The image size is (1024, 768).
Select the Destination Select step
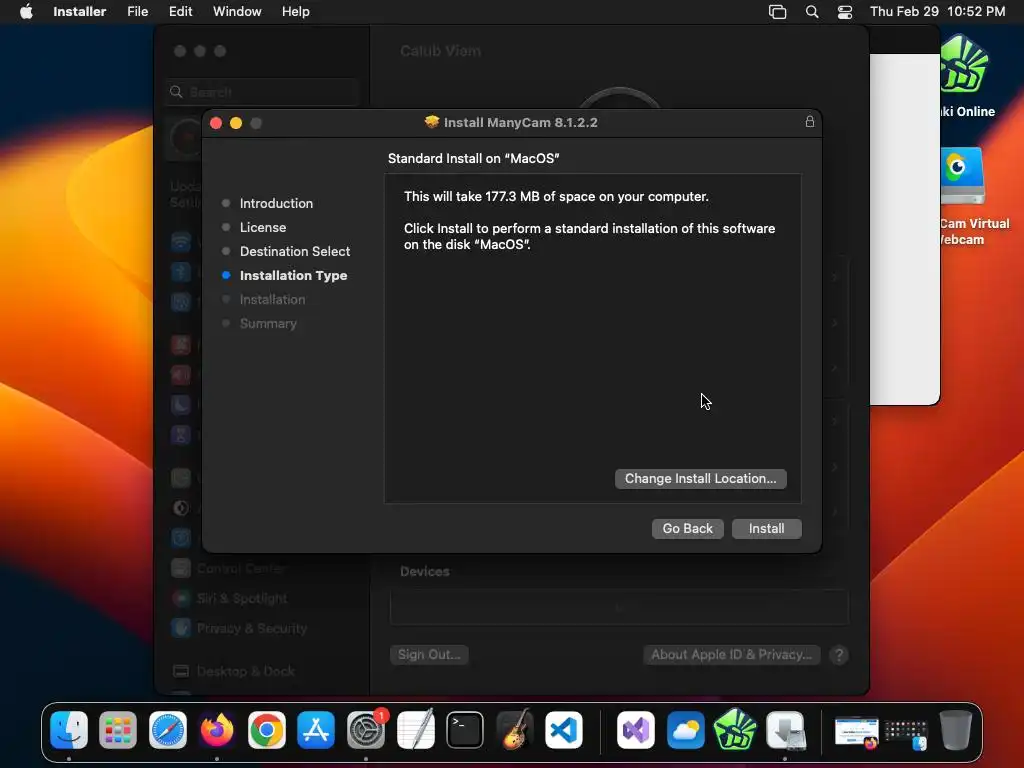pos(295,251)
